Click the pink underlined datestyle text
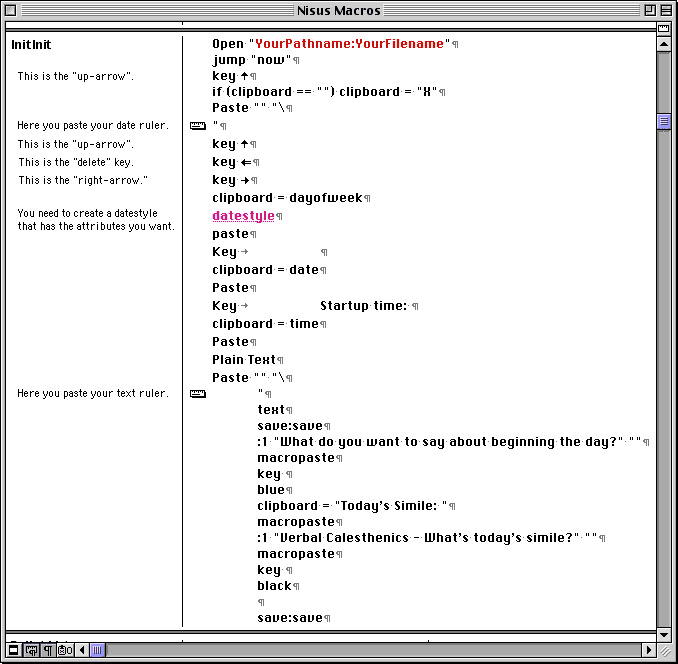The width and height of the screenshot is (678, 664). pos(243,216)
